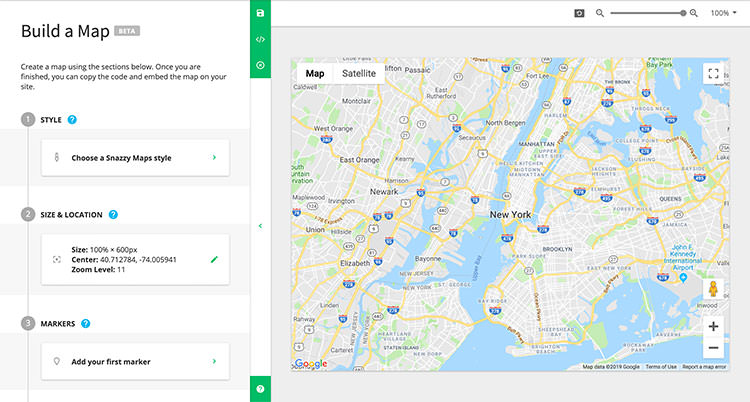Screen dimensions: 750x402
Task: Click the map zoom out minus button
Action: pyautogui.click(x=712, y=348)
